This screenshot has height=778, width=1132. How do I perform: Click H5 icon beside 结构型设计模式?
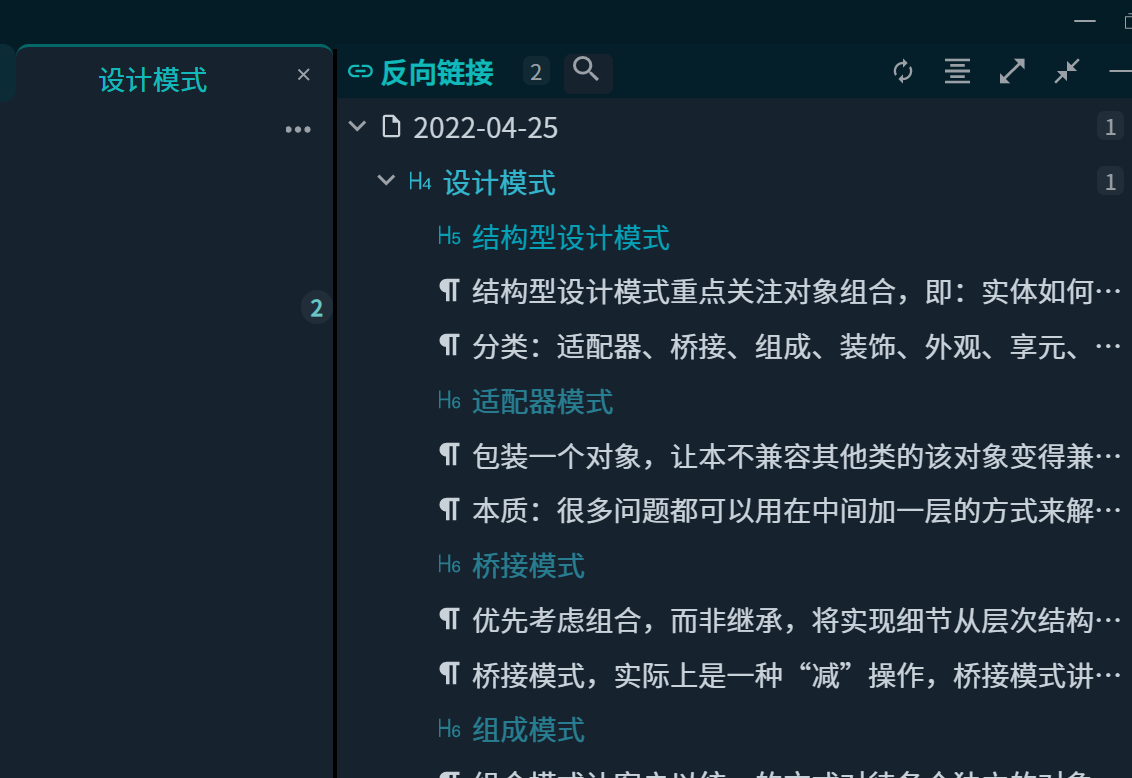point(449,236)
